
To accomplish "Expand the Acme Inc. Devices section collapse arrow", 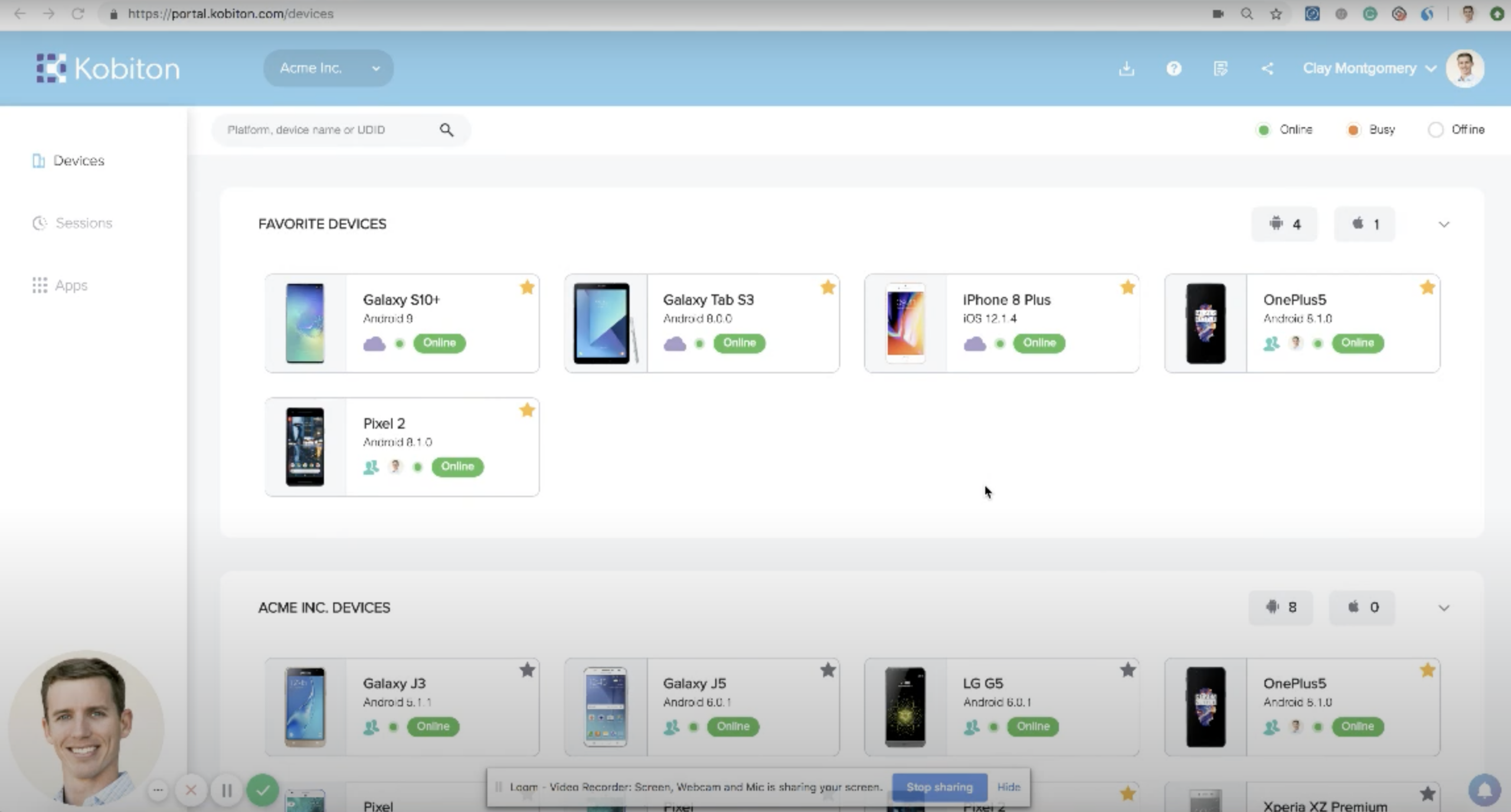I will coord(1443,607).
